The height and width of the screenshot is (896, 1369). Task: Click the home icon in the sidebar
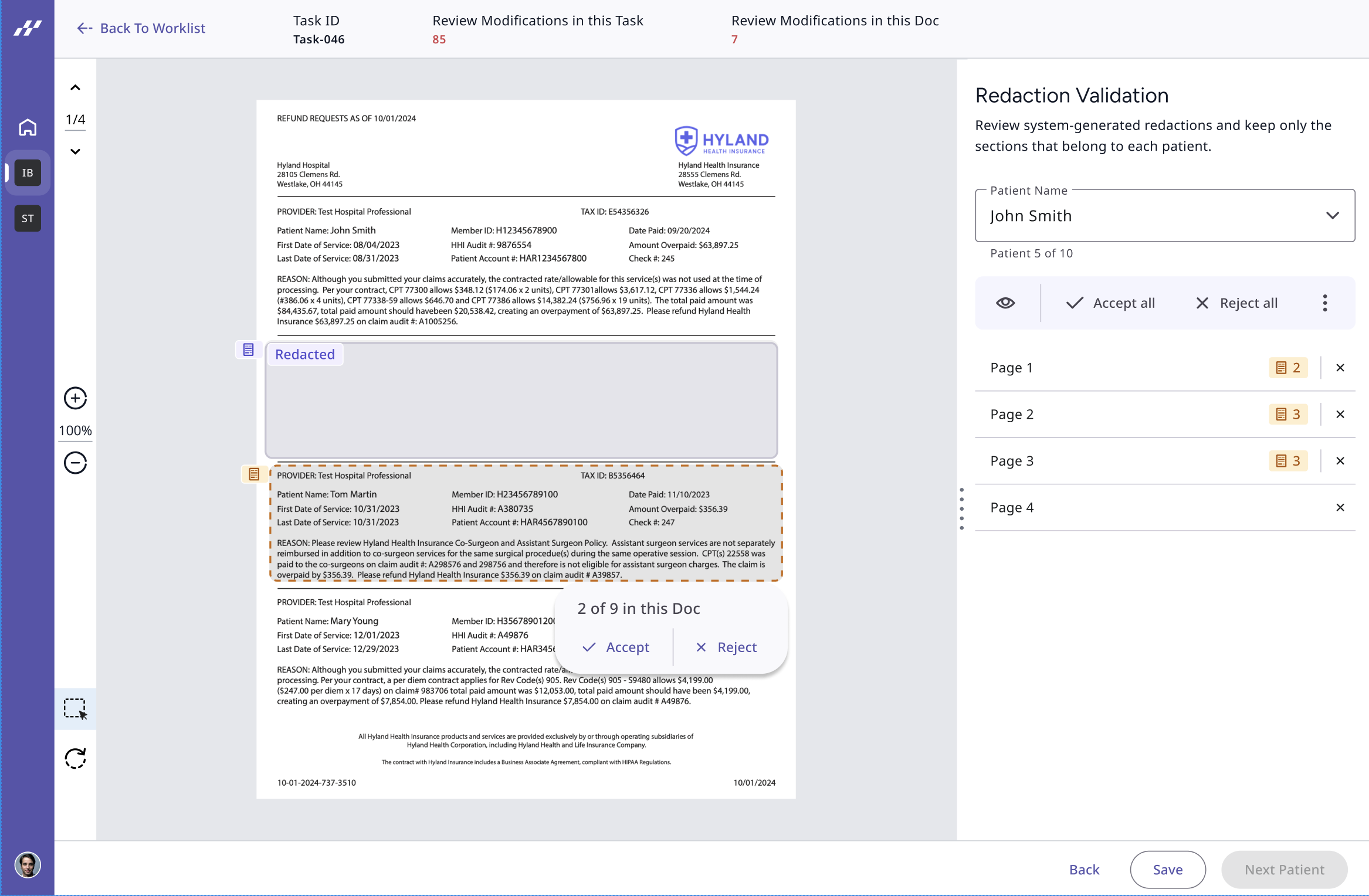click(28, 127)
